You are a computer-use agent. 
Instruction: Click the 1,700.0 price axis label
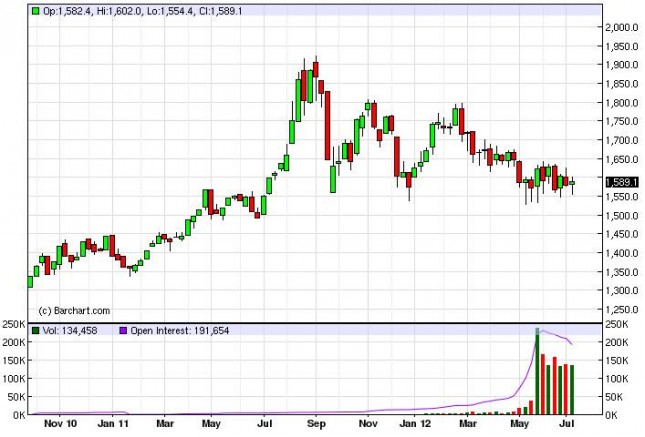(x=622, y=140)
